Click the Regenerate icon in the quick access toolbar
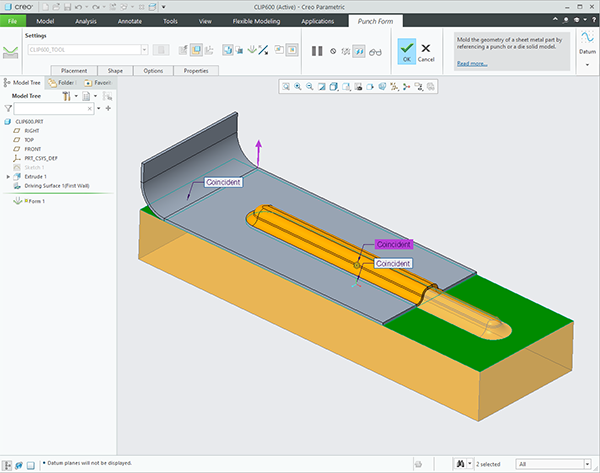600x473 pixels. (x=113, y=7)
